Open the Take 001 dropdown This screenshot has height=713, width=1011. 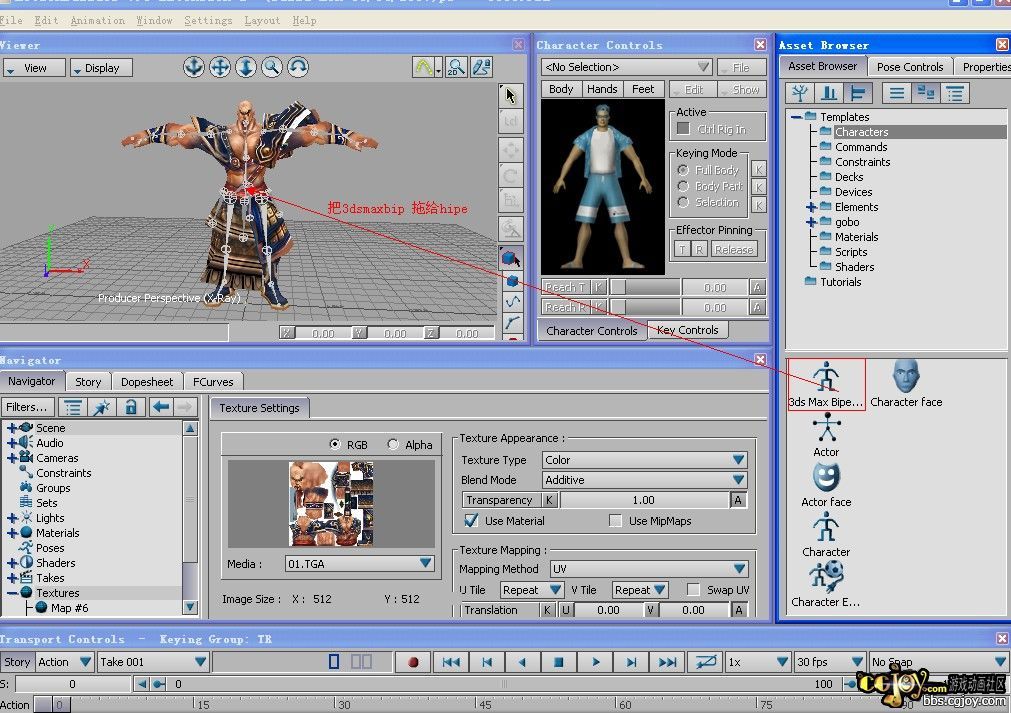(152, 662)
